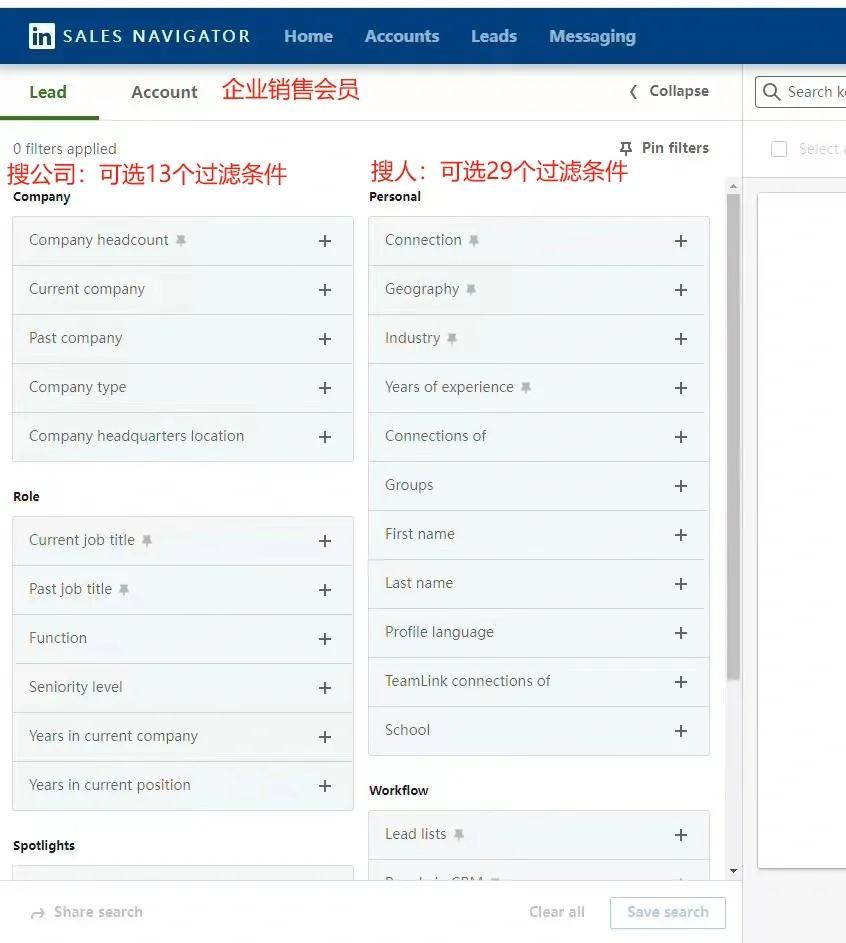
Task: Add Profile language filter via plus icon
Action: [x=681, y=633]
